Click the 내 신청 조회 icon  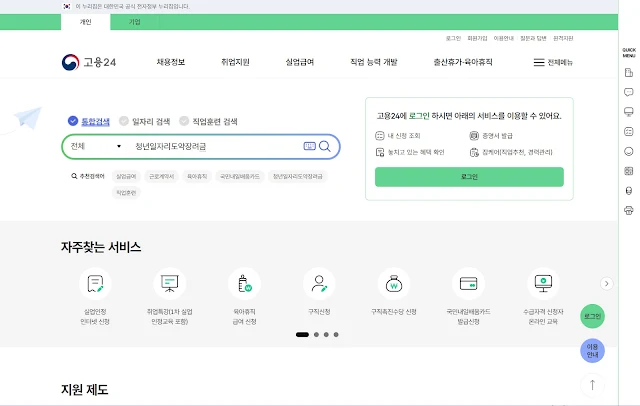(380, 135)
